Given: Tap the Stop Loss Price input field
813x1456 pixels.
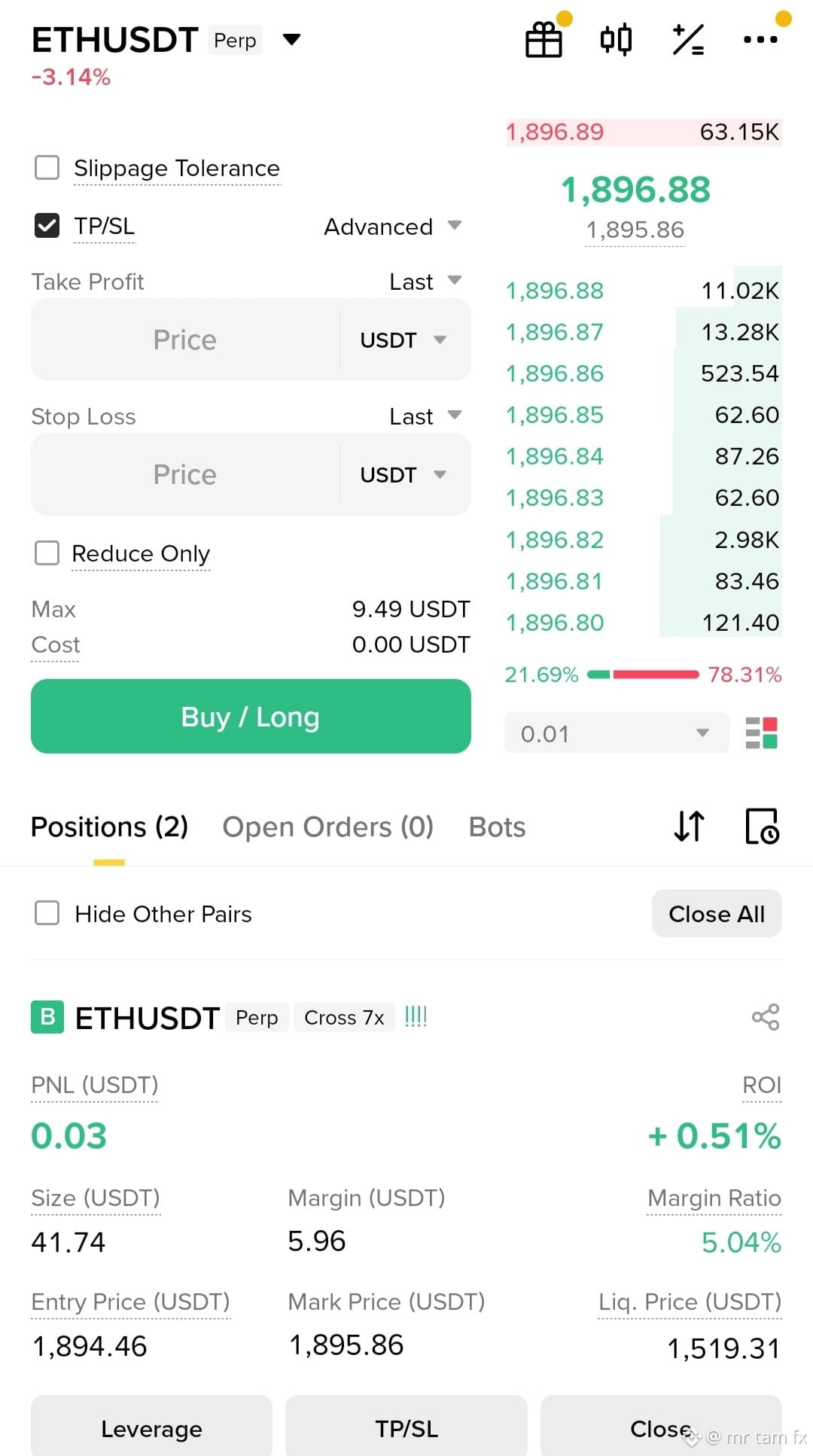Looking at the screenshot, I should (185, 474).
